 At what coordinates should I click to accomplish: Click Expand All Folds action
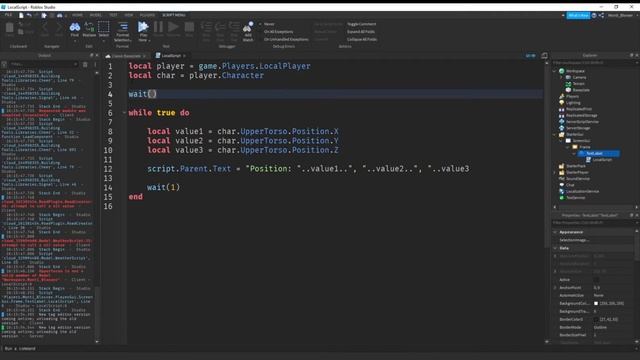pyautogui.click(x=361, y=32)
